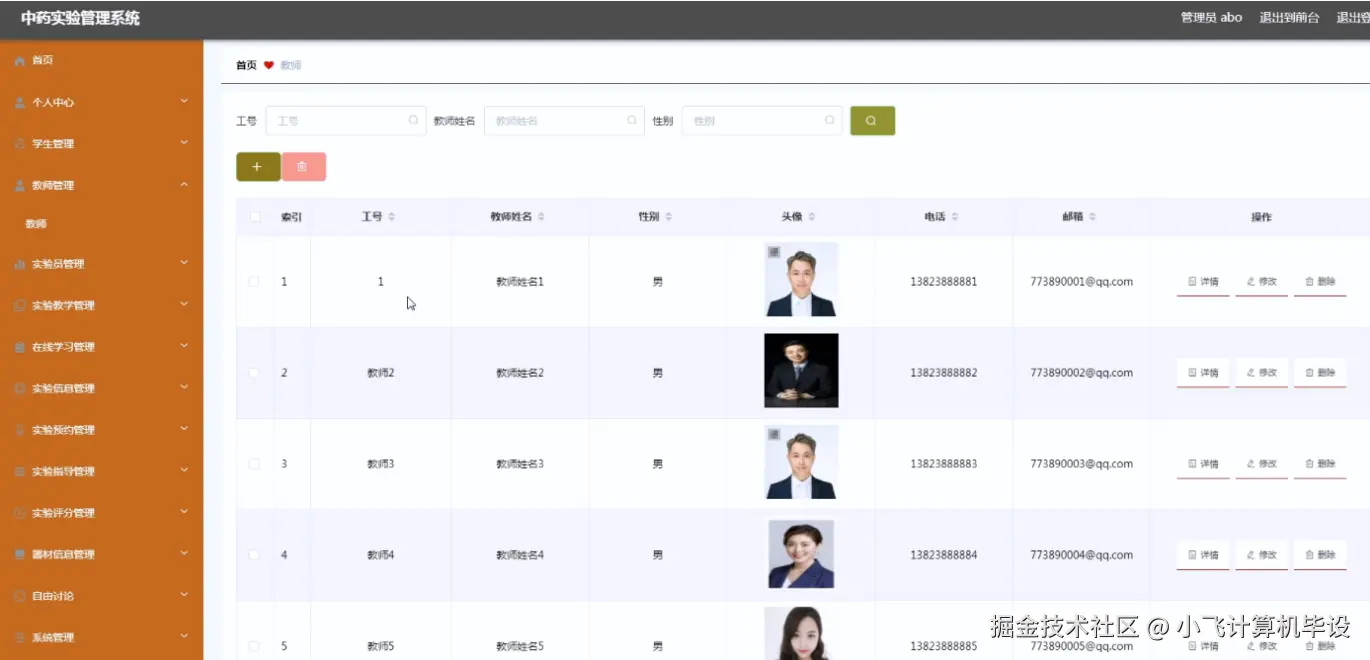This screenshot has width=1370, height=660.
Task: Focus the 教师姓名 search input field
Action: 564,121
